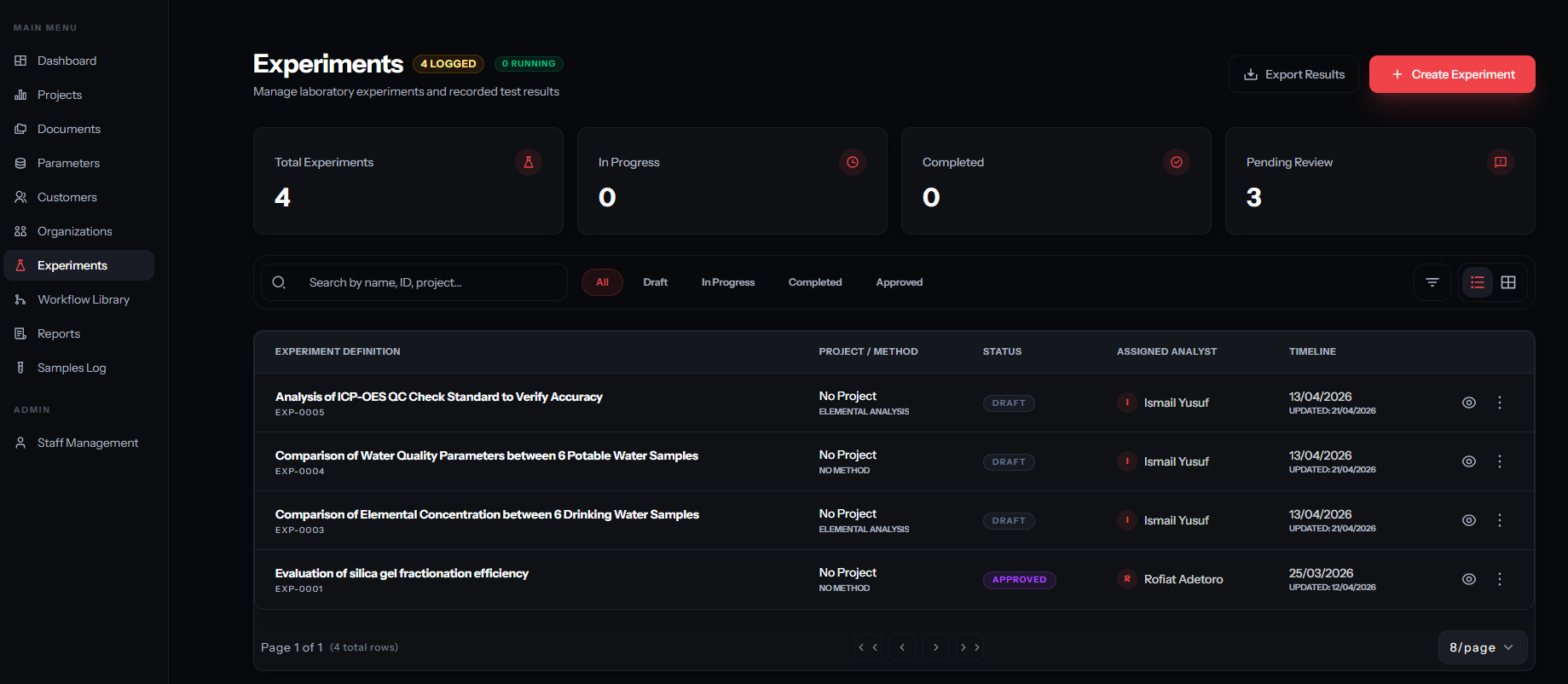Open the silica gel fractionation efficiency experiment
This screenshot has height=684, width=1568.
402,573
